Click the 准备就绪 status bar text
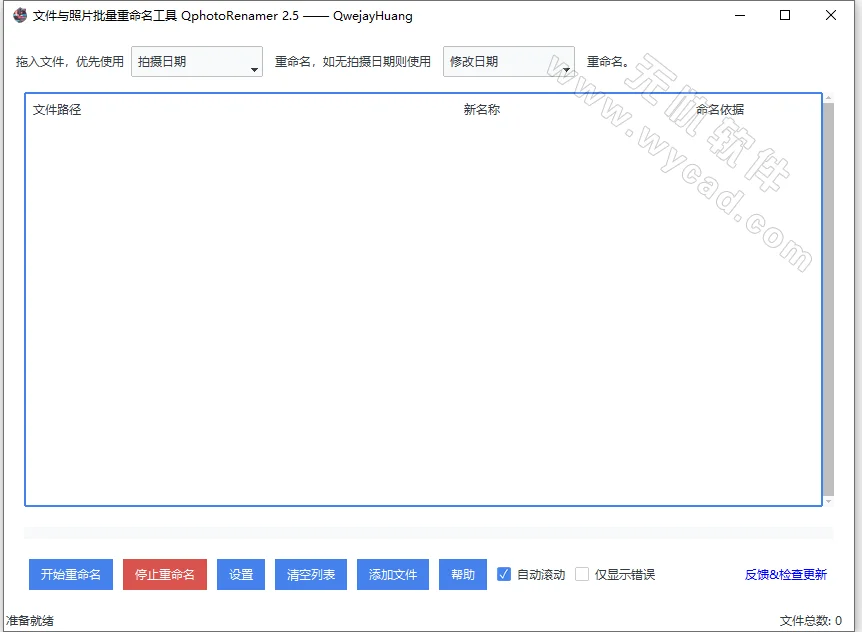The image size is (862, 632). coord(27,619)
